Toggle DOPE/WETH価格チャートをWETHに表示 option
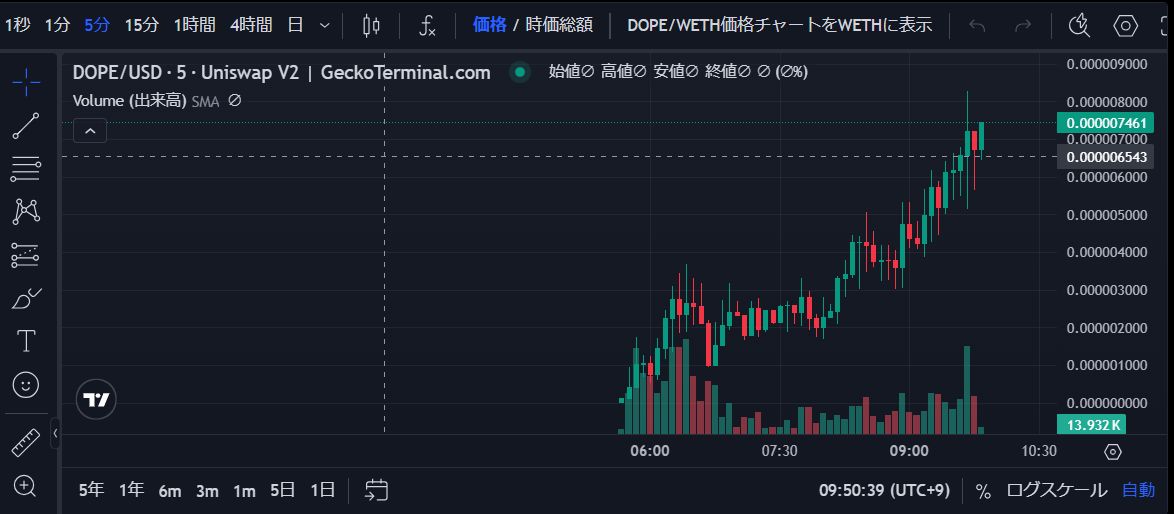Screen dimensions: 1174x514 pos(779,25)
